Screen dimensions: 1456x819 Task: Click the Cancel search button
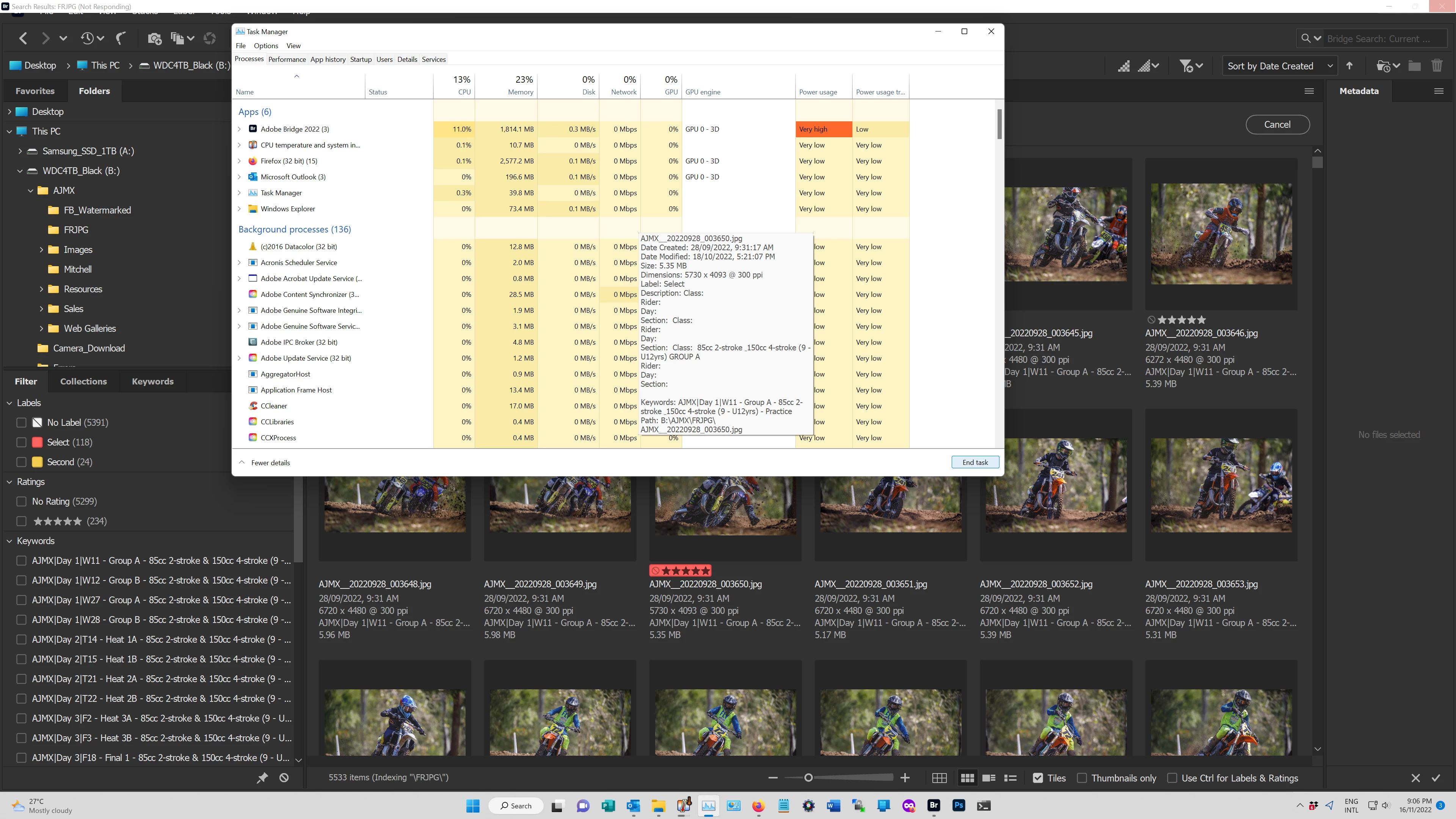(x=1277, y=124)
